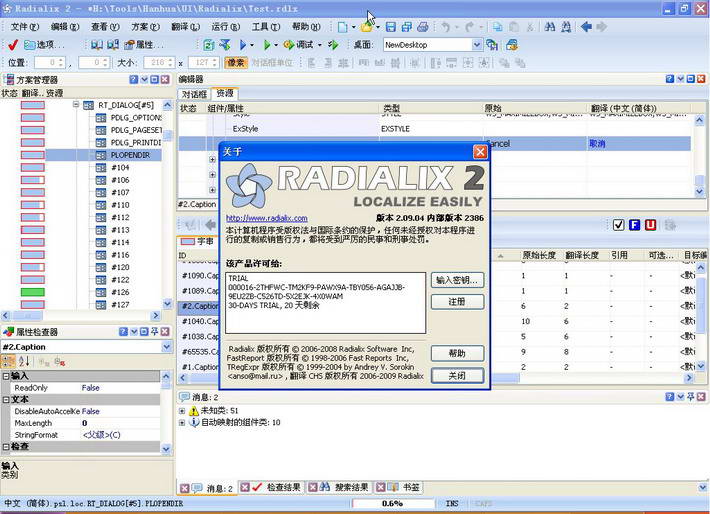The height and width of the screenshot is (514, 710).
Task: Select the PLOPENDIR tree item
Action: tap(130, 155)
